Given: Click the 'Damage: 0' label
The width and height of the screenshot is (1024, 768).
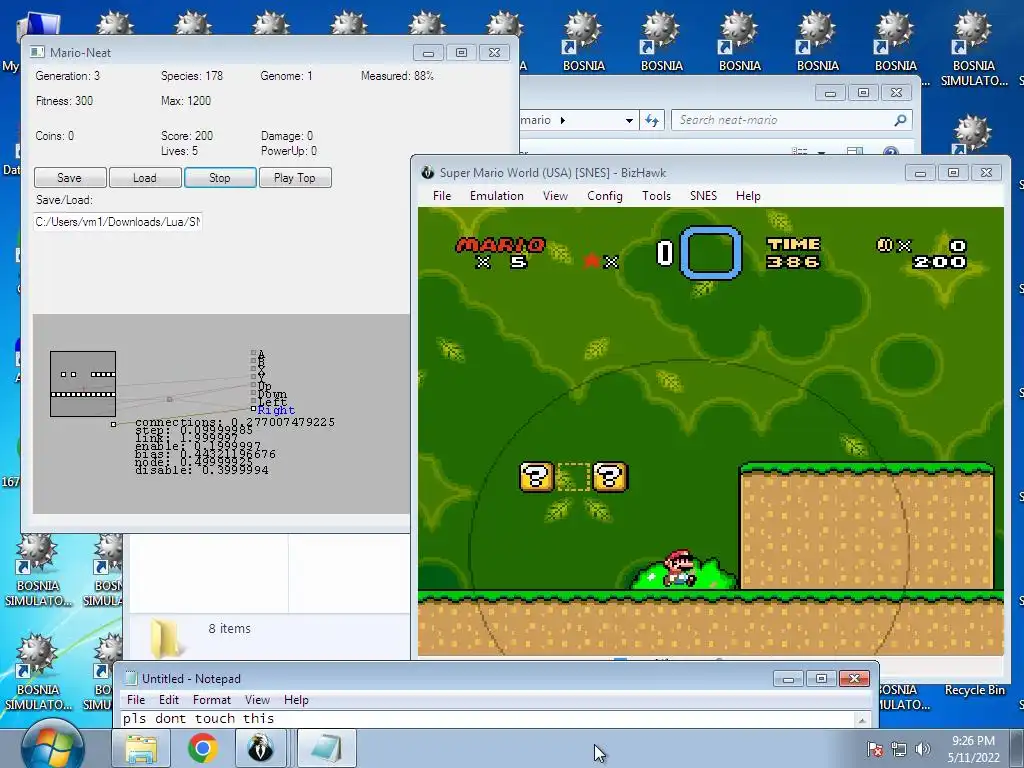Looking at the screenshot, I should 287,136.
